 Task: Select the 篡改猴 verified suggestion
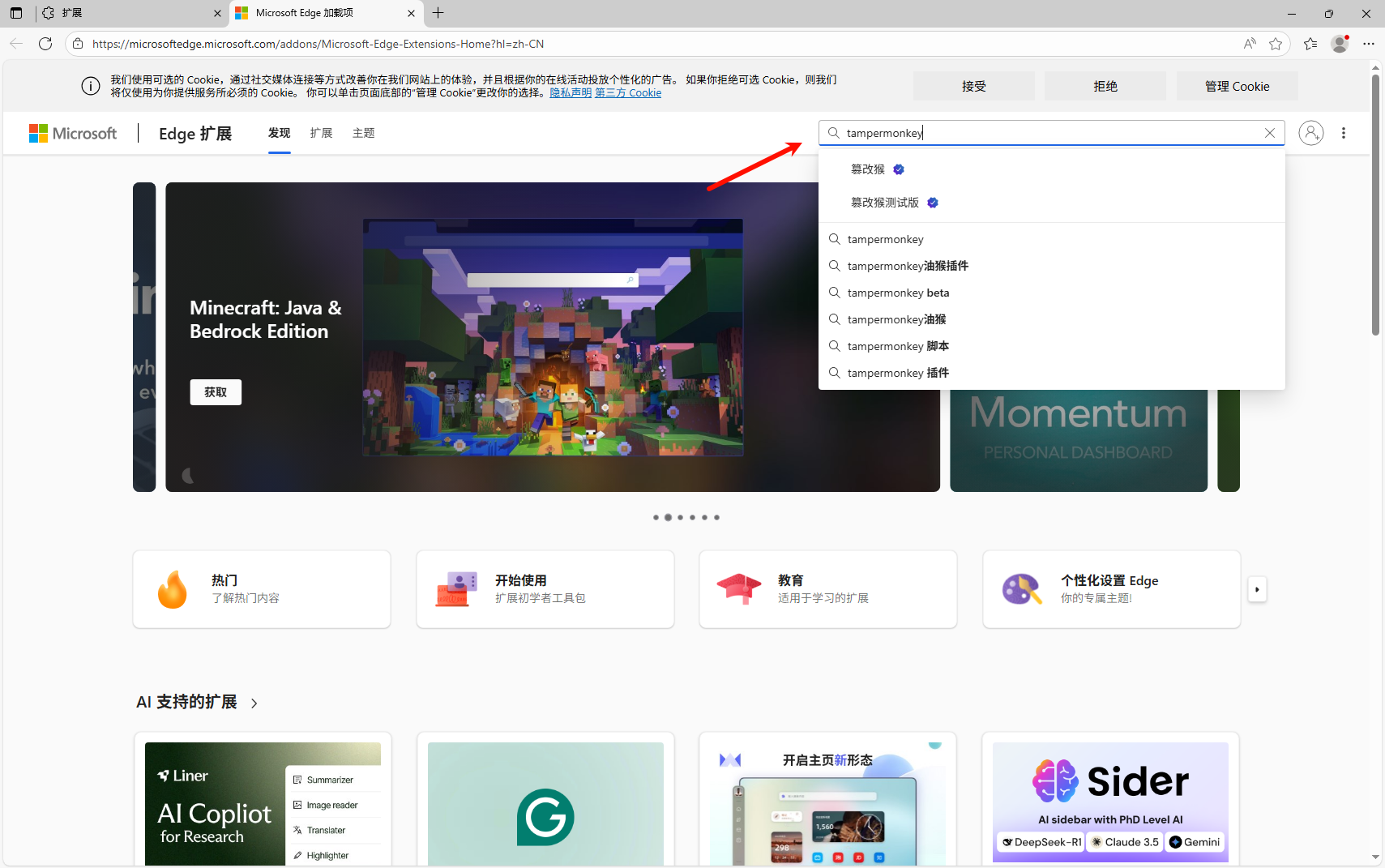coord(868,169)
